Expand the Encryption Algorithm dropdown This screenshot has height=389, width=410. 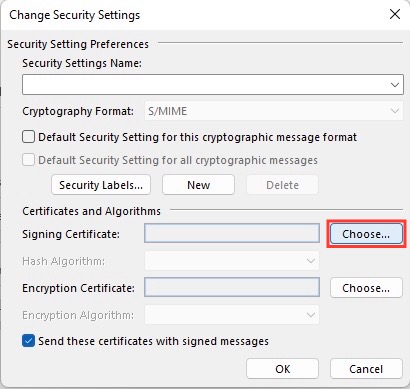pos(232,315)
